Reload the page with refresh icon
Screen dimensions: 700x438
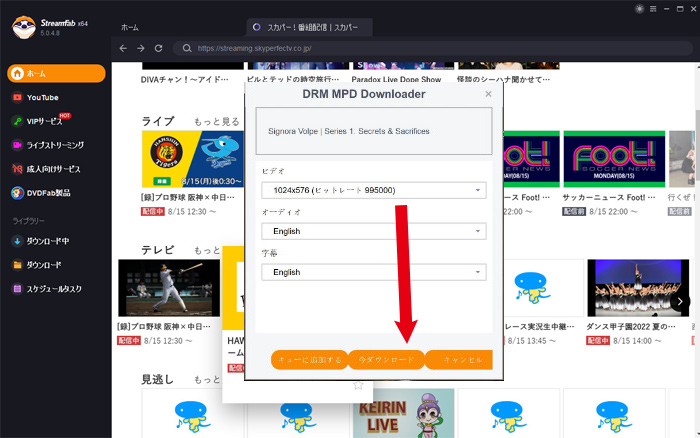pos(158,48)
